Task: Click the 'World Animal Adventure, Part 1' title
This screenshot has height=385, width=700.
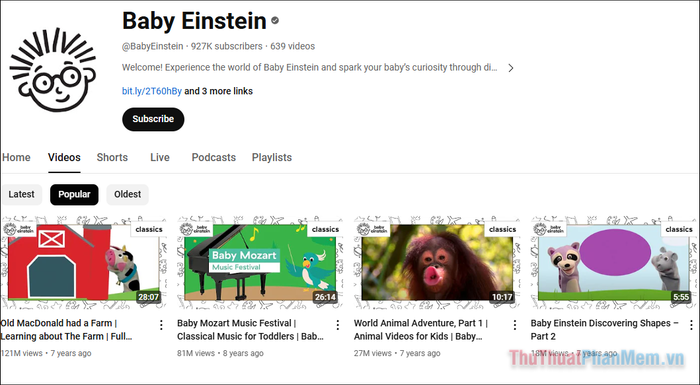Action: pyautogui.click(x=421, y=330)
